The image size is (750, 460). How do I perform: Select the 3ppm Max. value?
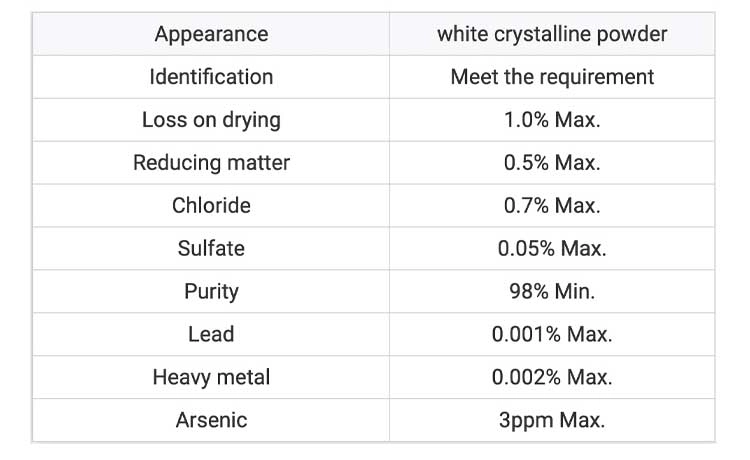[552, 420]
